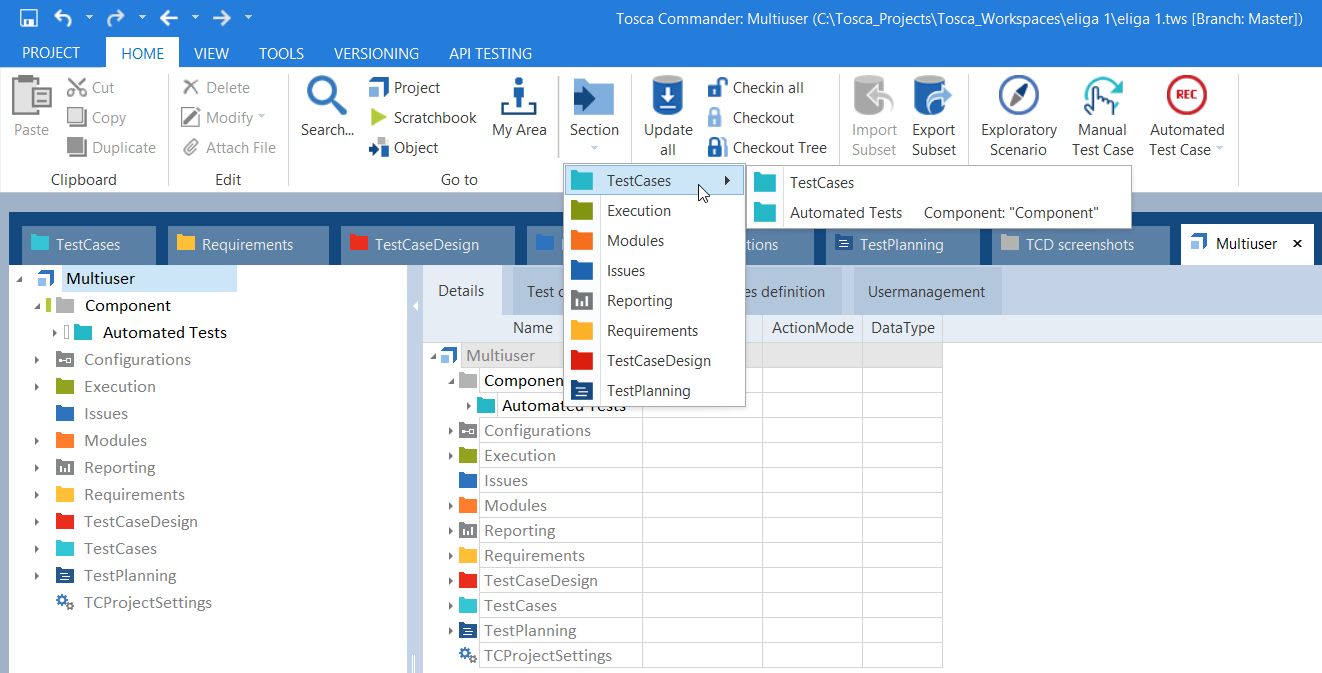1322x673 pixels.
Task: Click the Export Subset icon
Action: coord(933,97)
